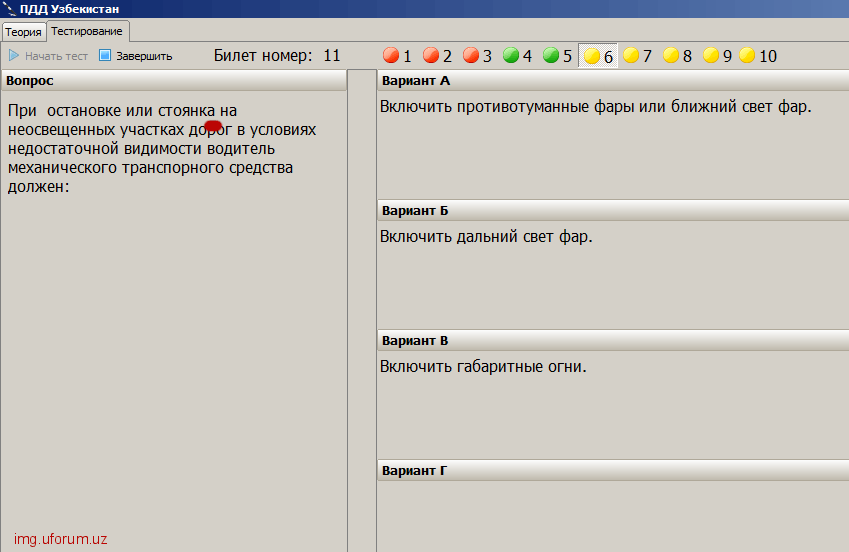Click the vertical splitter between question and answers
Viewport: 849px width, 552px height.
[361, 310]
